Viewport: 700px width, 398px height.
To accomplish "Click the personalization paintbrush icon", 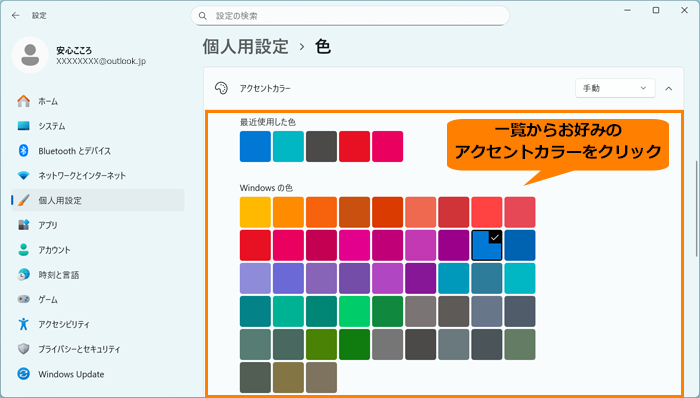I will tap(24, 200).
